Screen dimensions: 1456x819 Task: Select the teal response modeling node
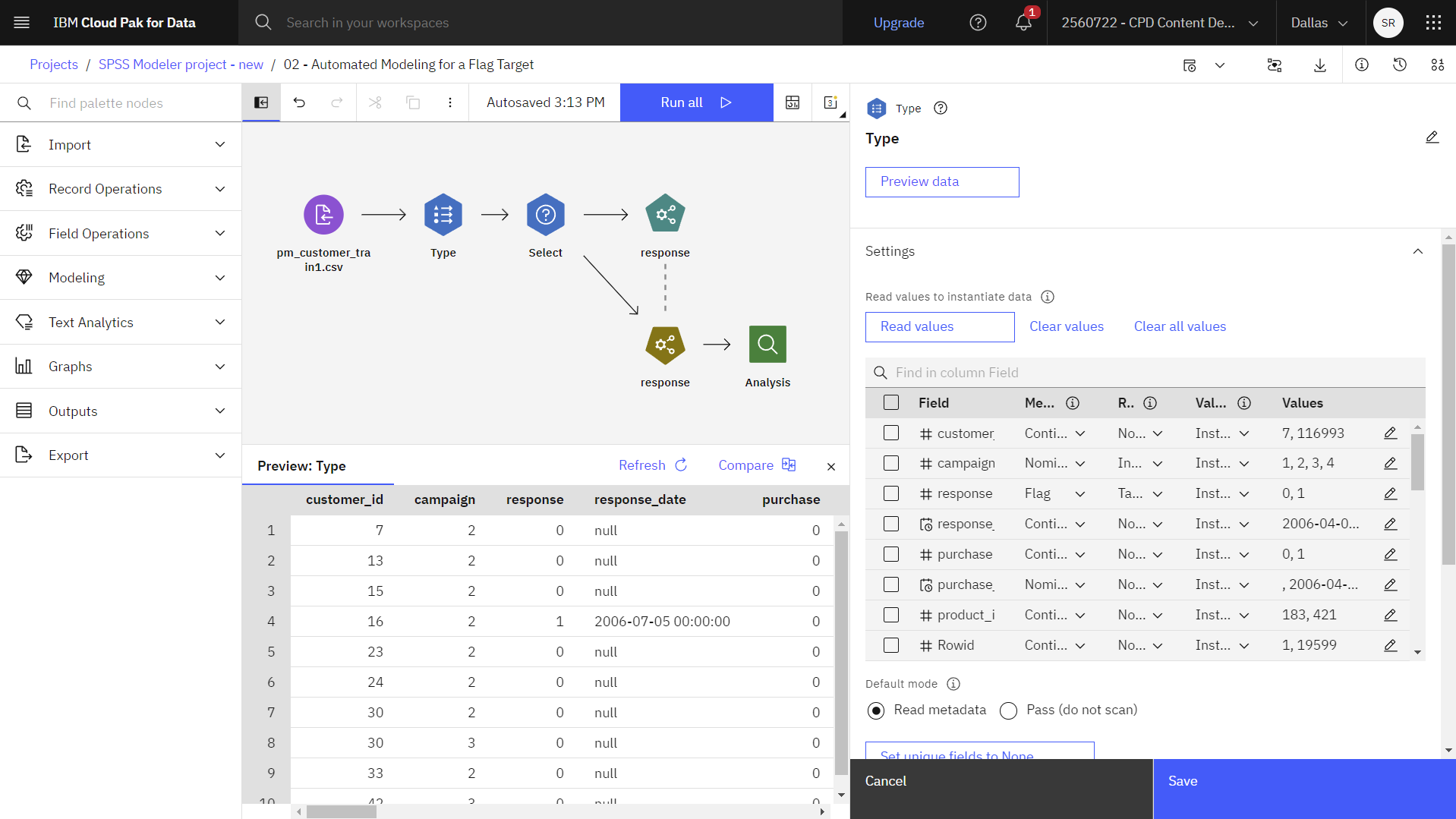tap(665, 214)
